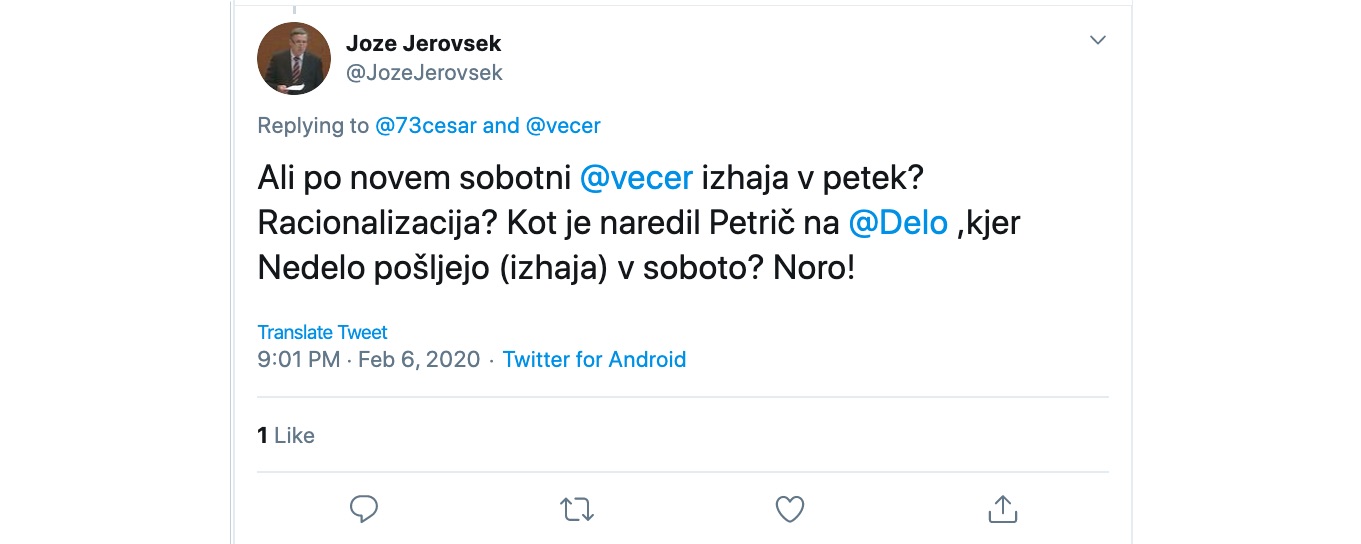Open the @JozeJerovsek handle link

click(424, 73)
